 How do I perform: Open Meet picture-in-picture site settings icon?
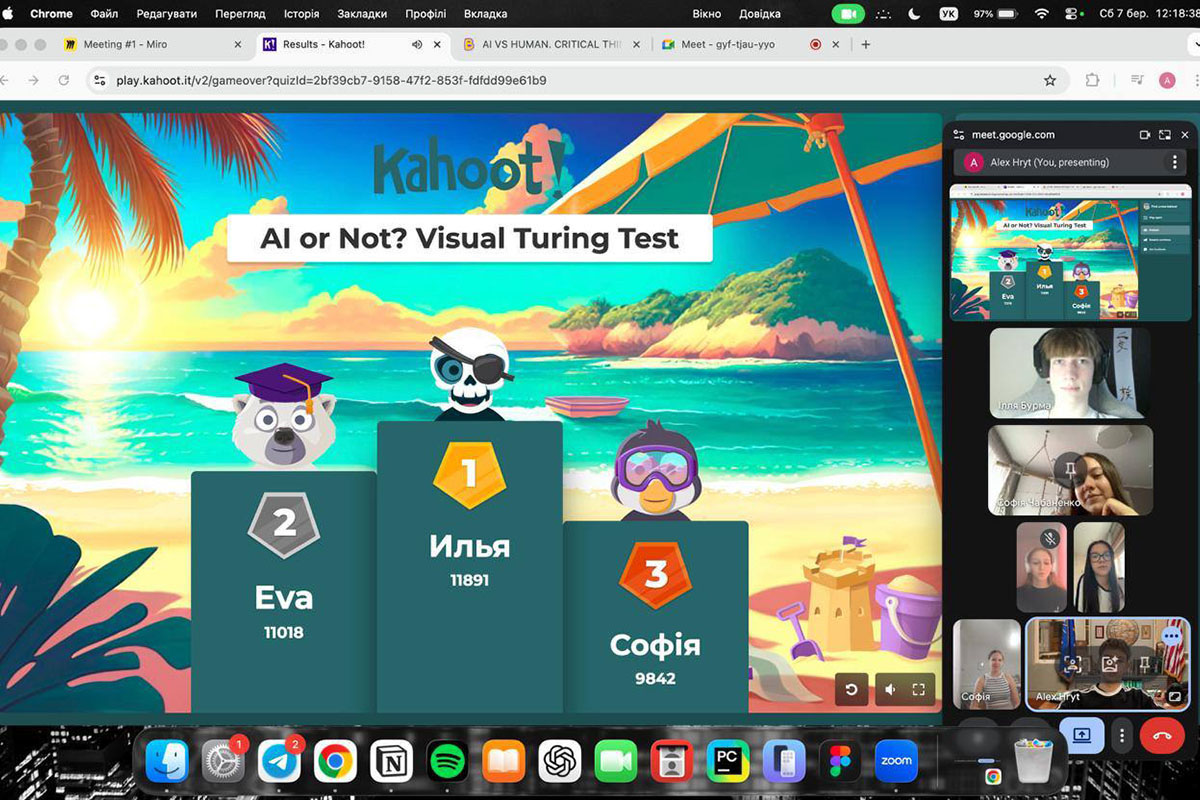click(960, 134)
